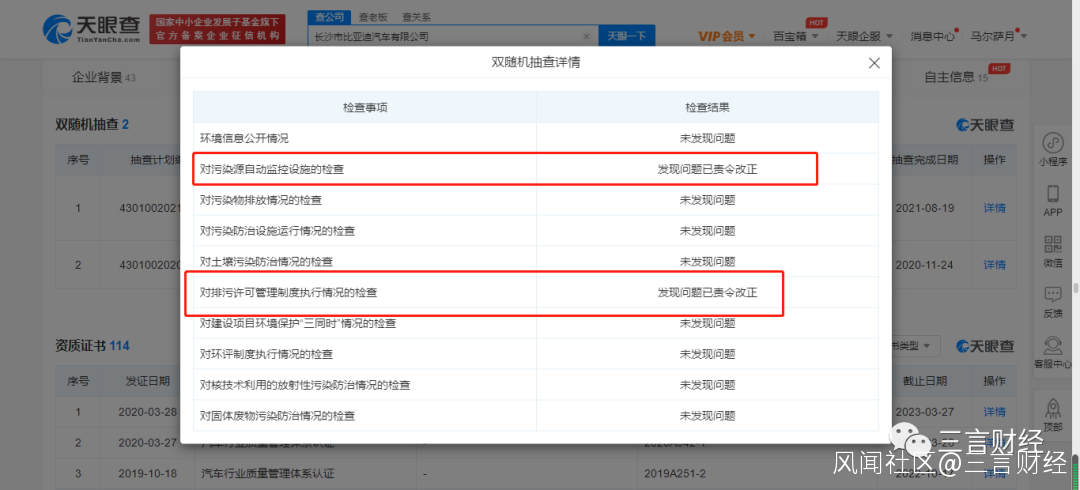Click the 双随机抽查详情 dialog title

point(535,62)
